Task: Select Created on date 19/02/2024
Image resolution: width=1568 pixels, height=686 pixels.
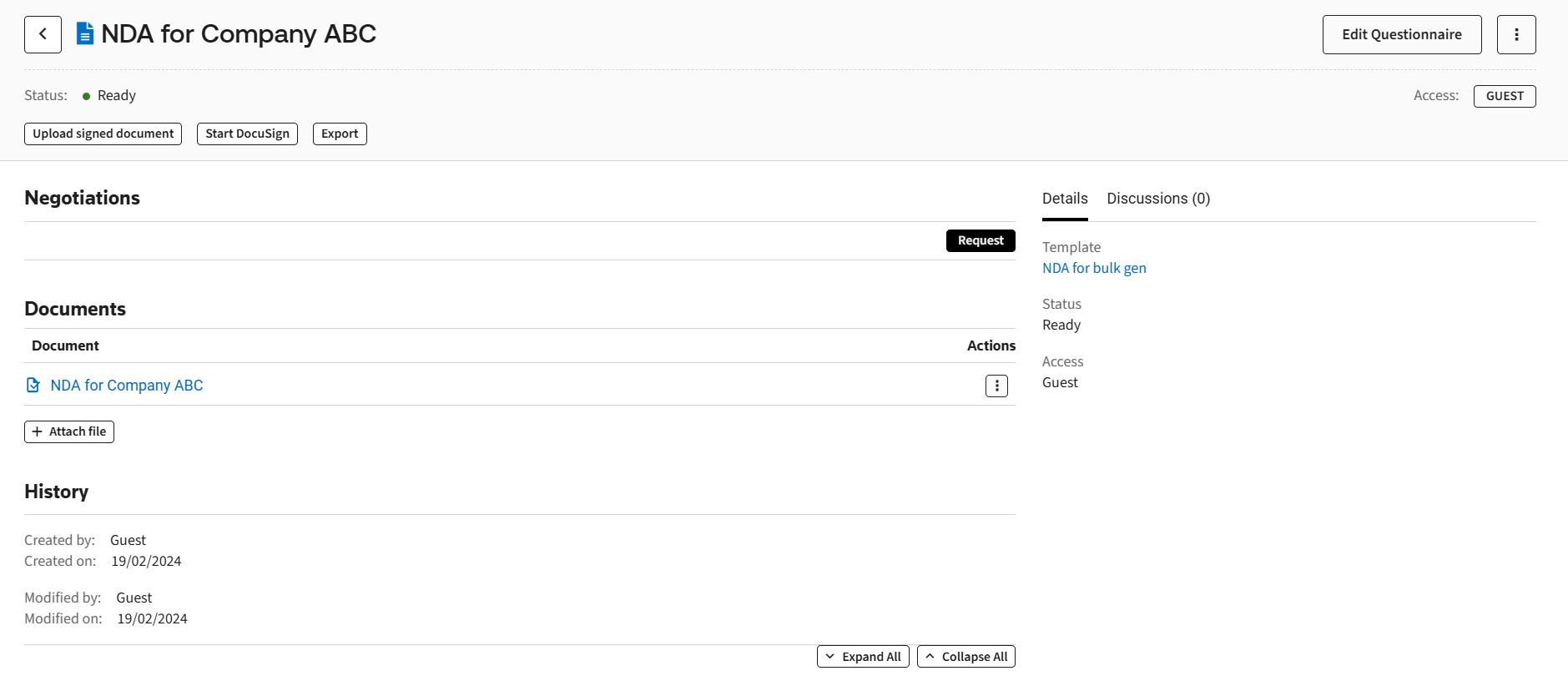Action: tap(146, 562)
